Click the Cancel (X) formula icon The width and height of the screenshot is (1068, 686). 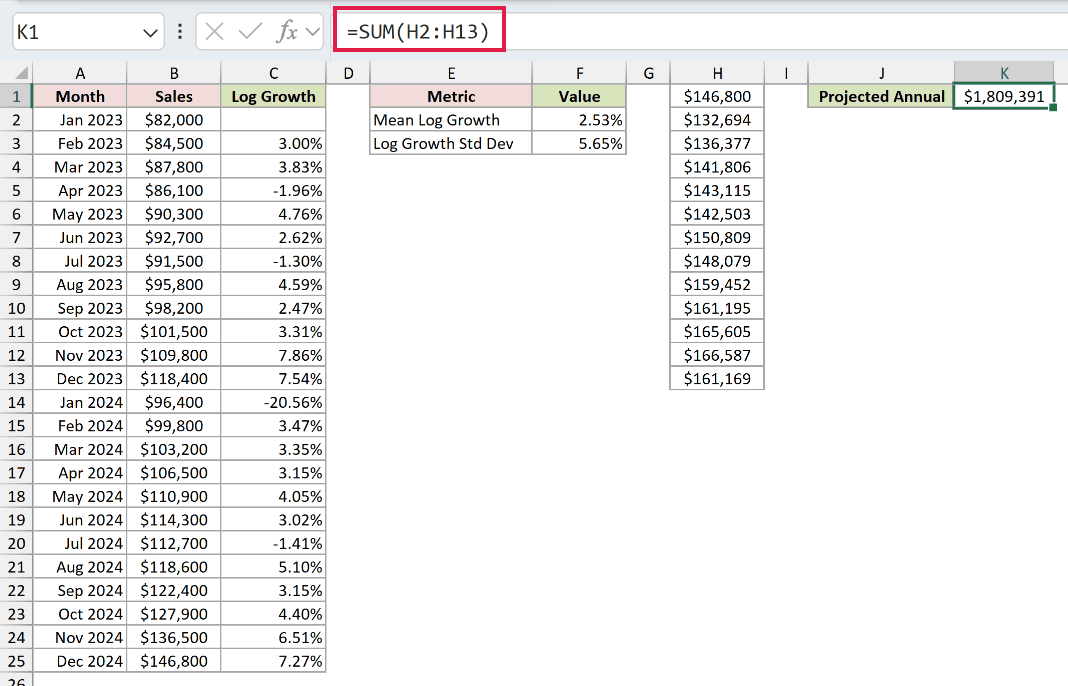215,31
